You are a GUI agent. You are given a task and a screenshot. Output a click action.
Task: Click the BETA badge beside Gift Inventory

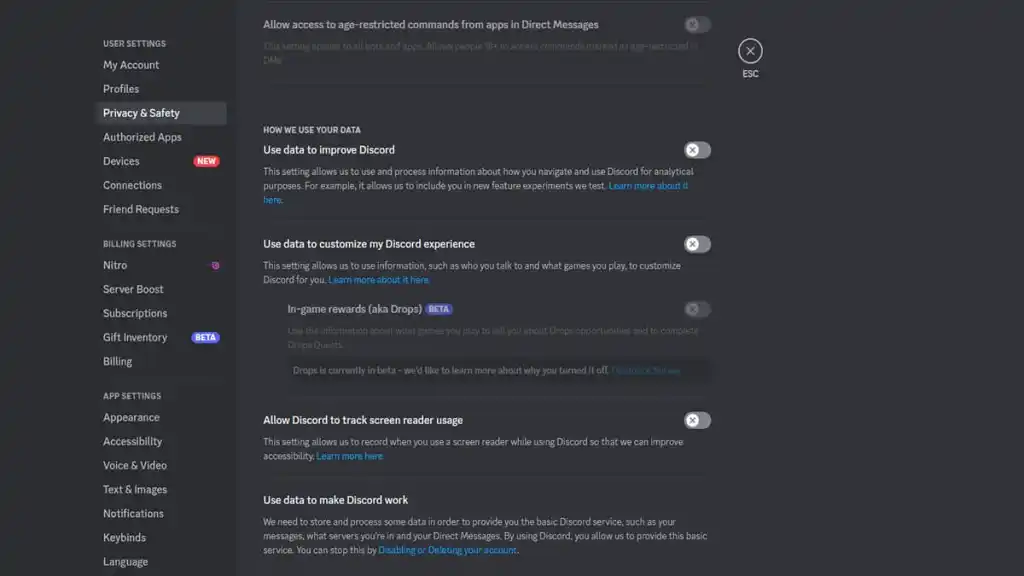205,338
